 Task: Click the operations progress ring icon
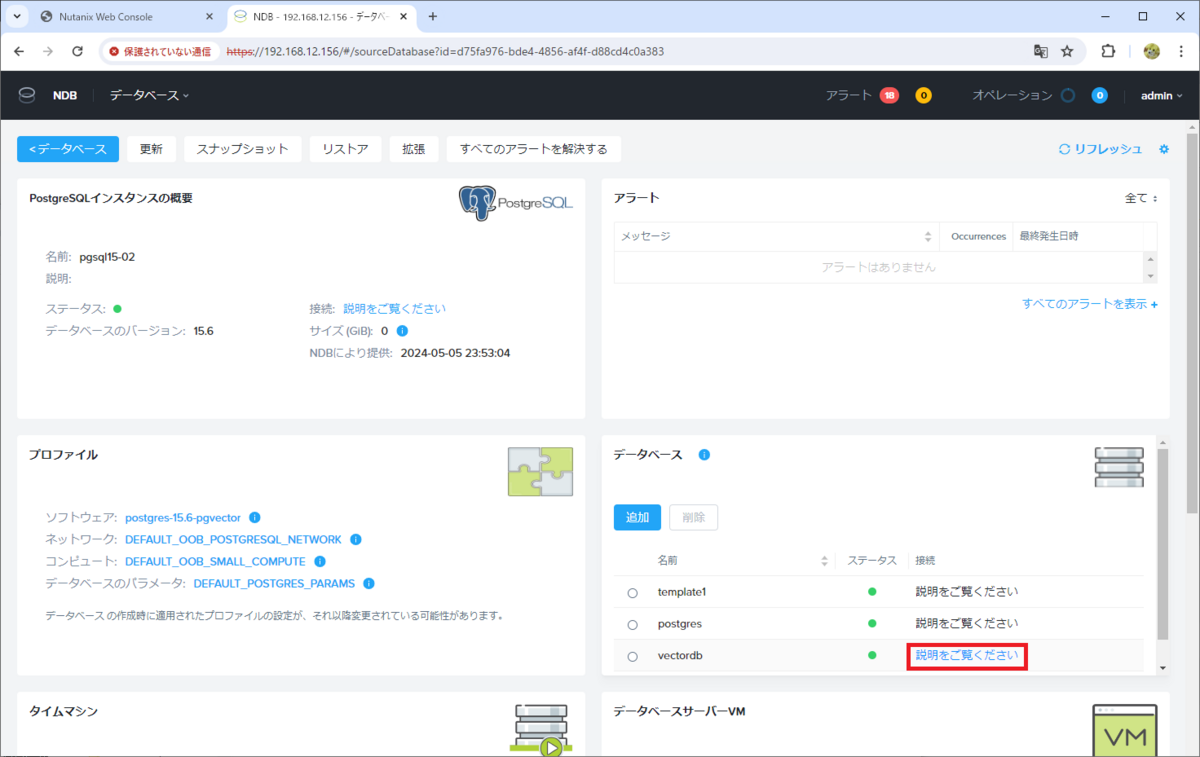pos(1067,95)
